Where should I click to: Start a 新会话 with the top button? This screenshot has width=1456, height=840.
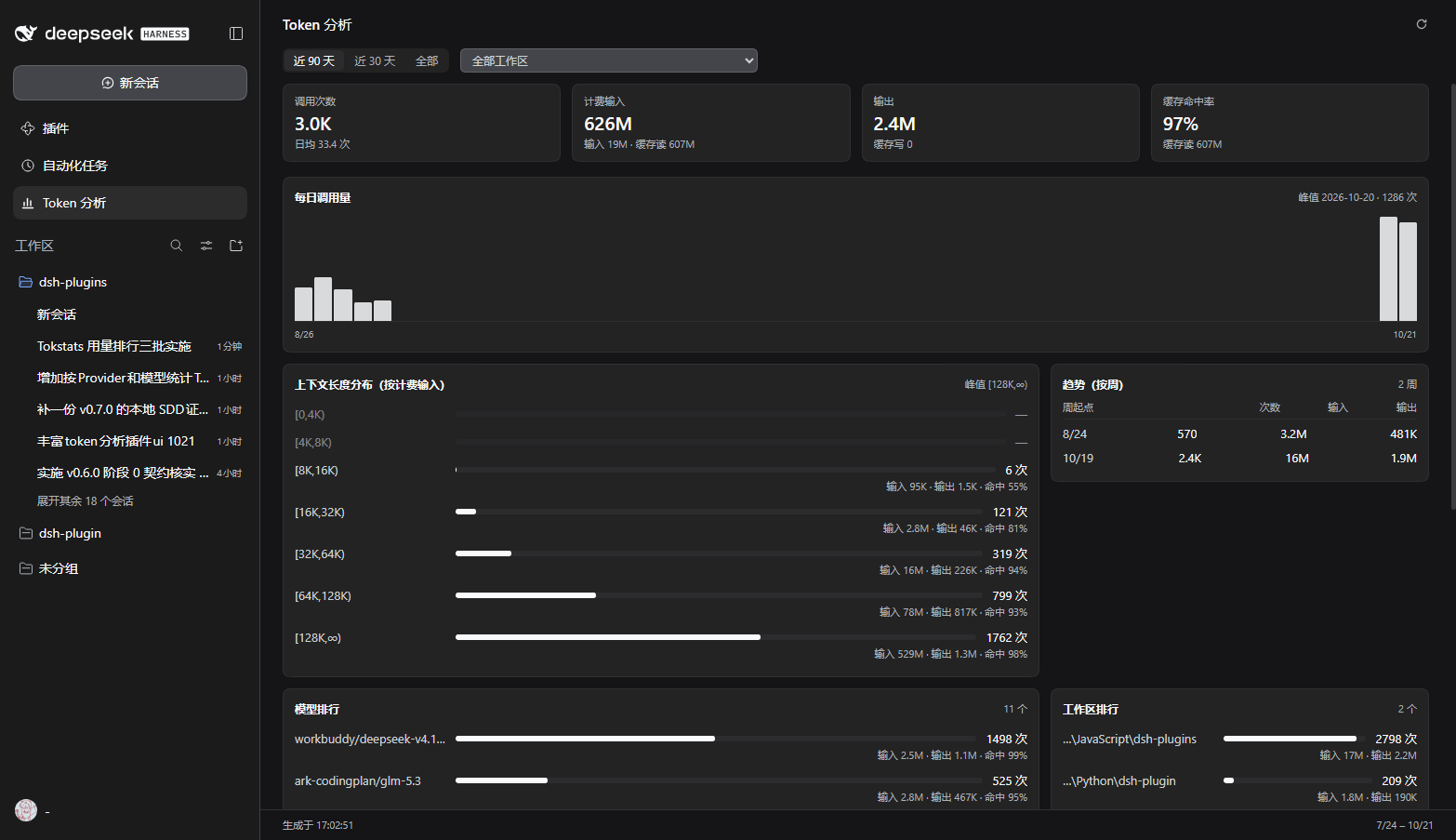click(130, 83)
